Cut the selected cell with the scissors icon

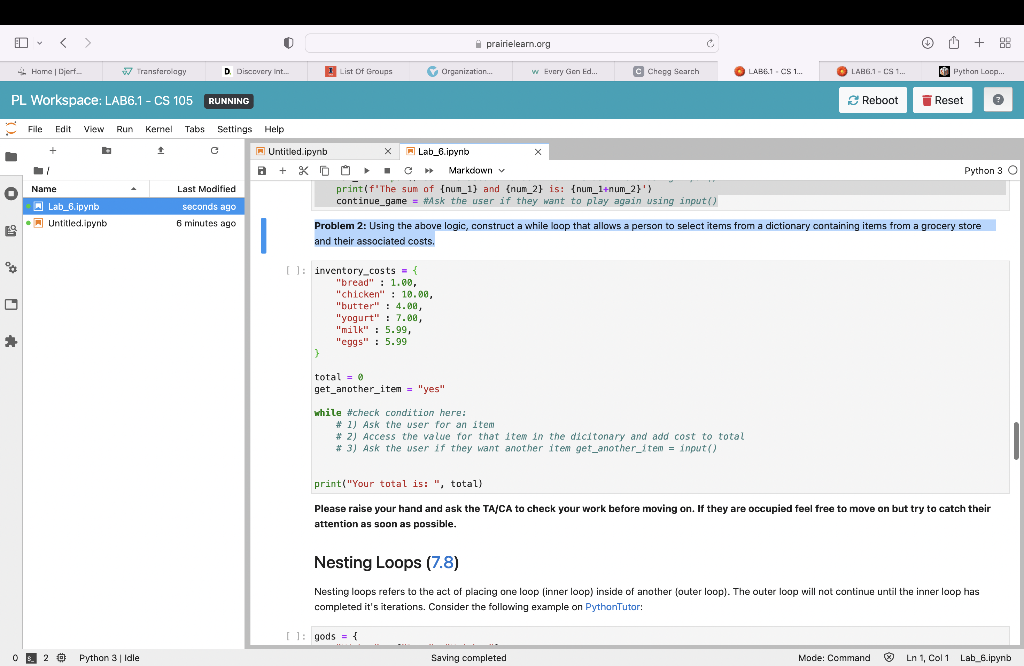[x=304, y=171]
